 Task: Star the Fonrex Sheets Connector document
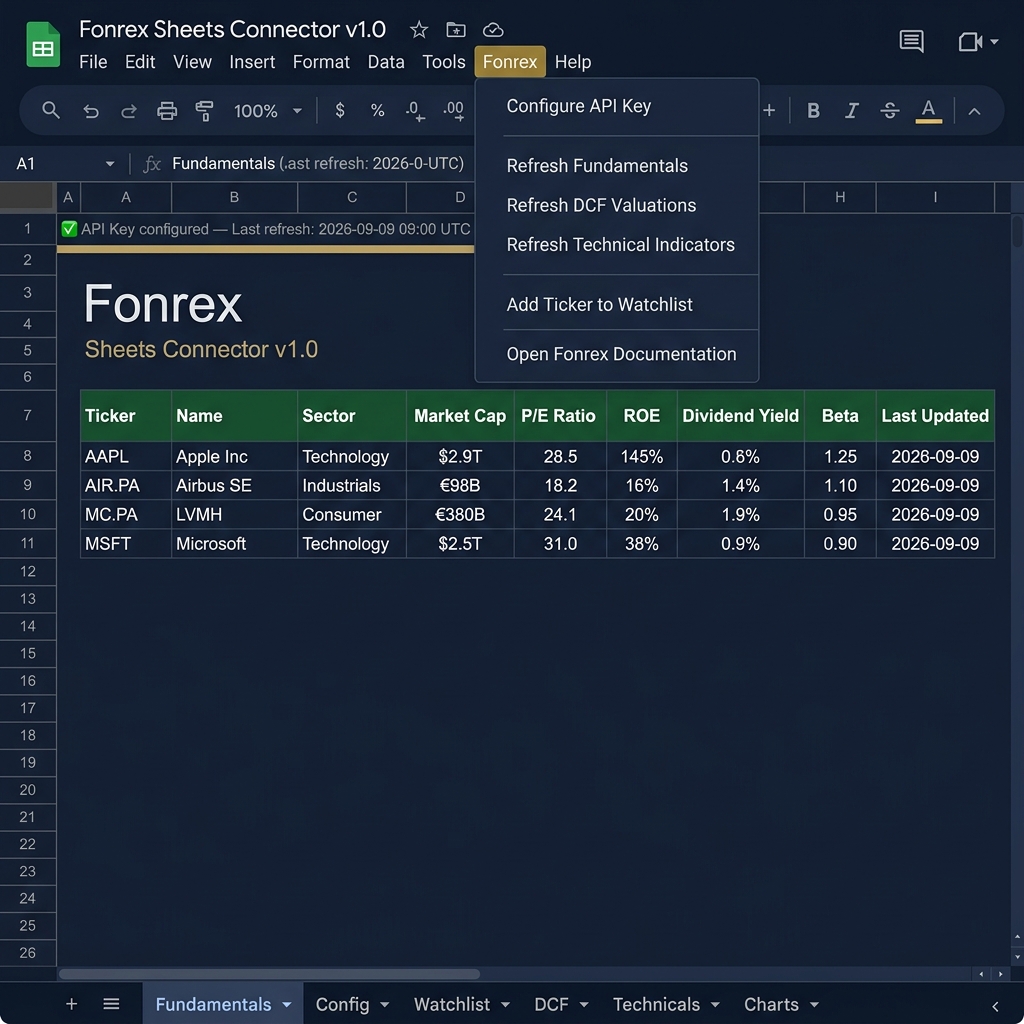point(419,29)
